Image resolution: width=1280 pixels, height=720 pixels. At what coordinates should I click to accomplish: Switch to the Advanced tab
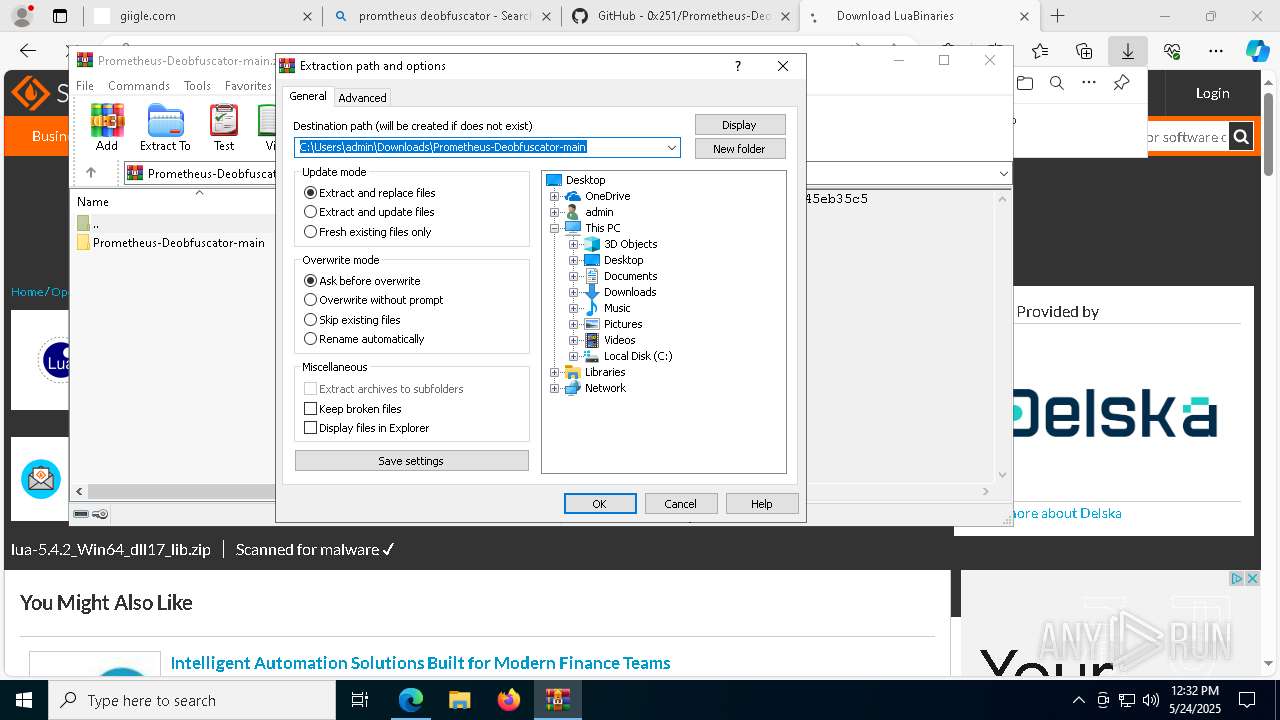362,98
